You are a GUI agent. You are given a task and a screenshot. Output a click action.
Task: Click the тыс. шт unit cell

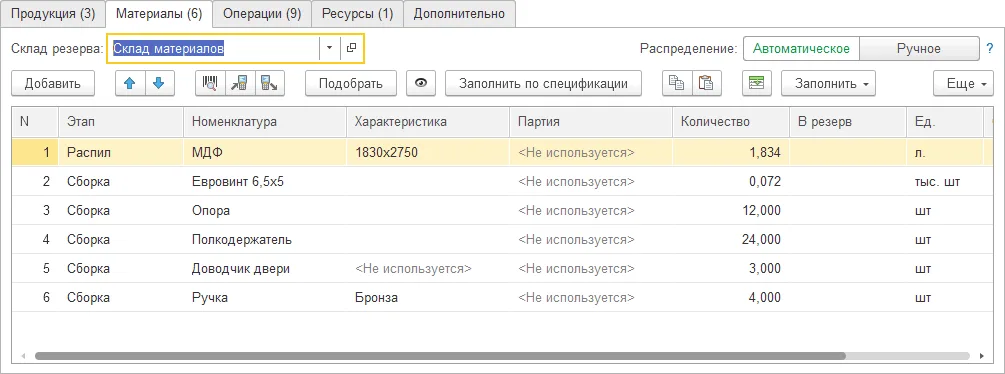(944, 181)
